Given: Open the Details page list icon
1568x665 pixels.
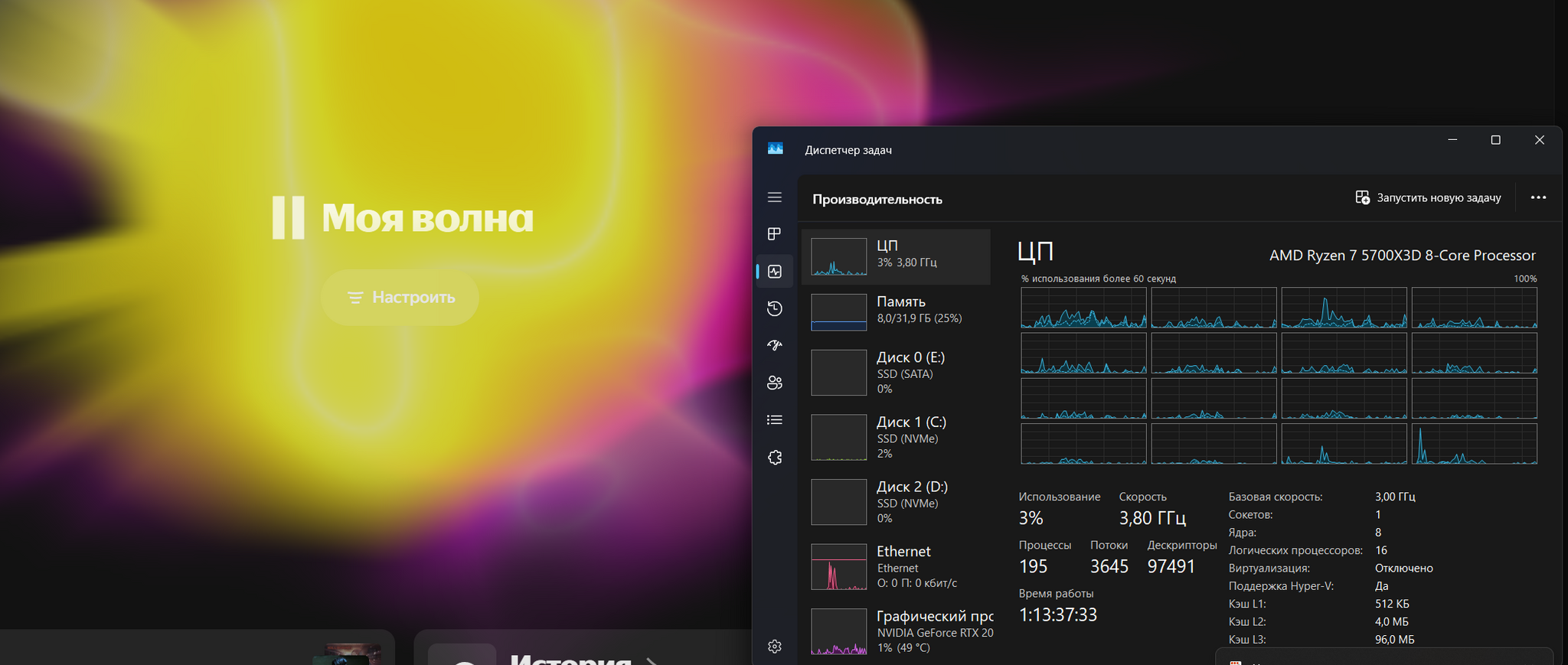Looking at the screenshot, I should [774, 420].
